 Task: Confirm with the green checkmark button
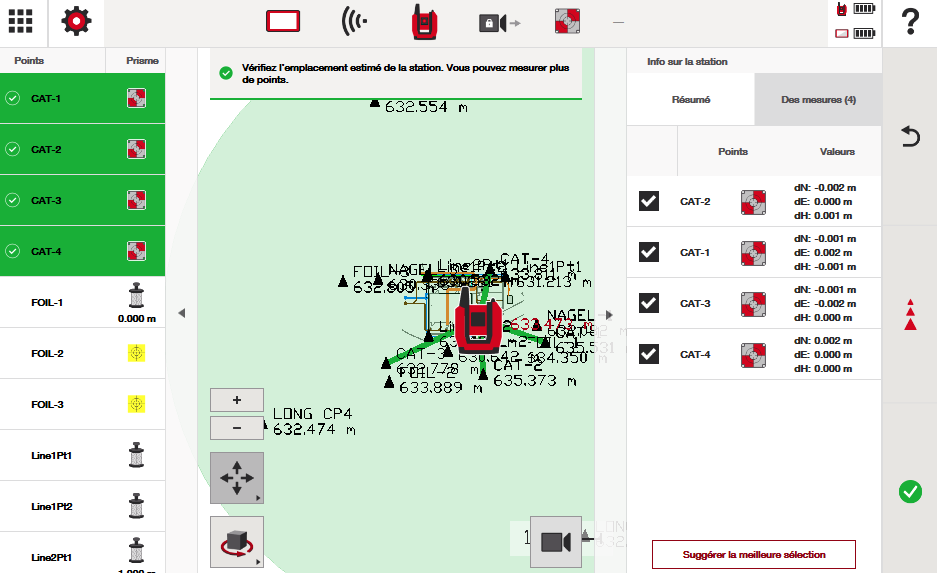tap(910, 491)
